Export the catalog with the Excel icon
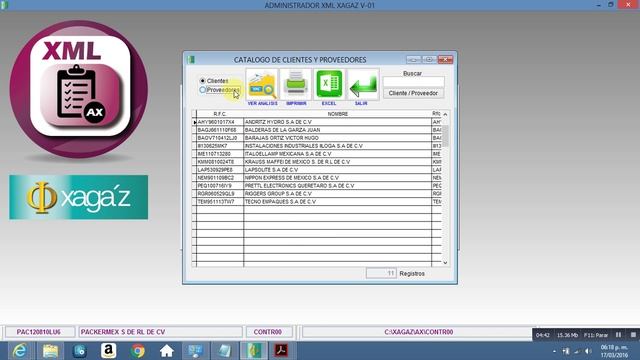Viewport: 640px width, 360px height. 329,85
